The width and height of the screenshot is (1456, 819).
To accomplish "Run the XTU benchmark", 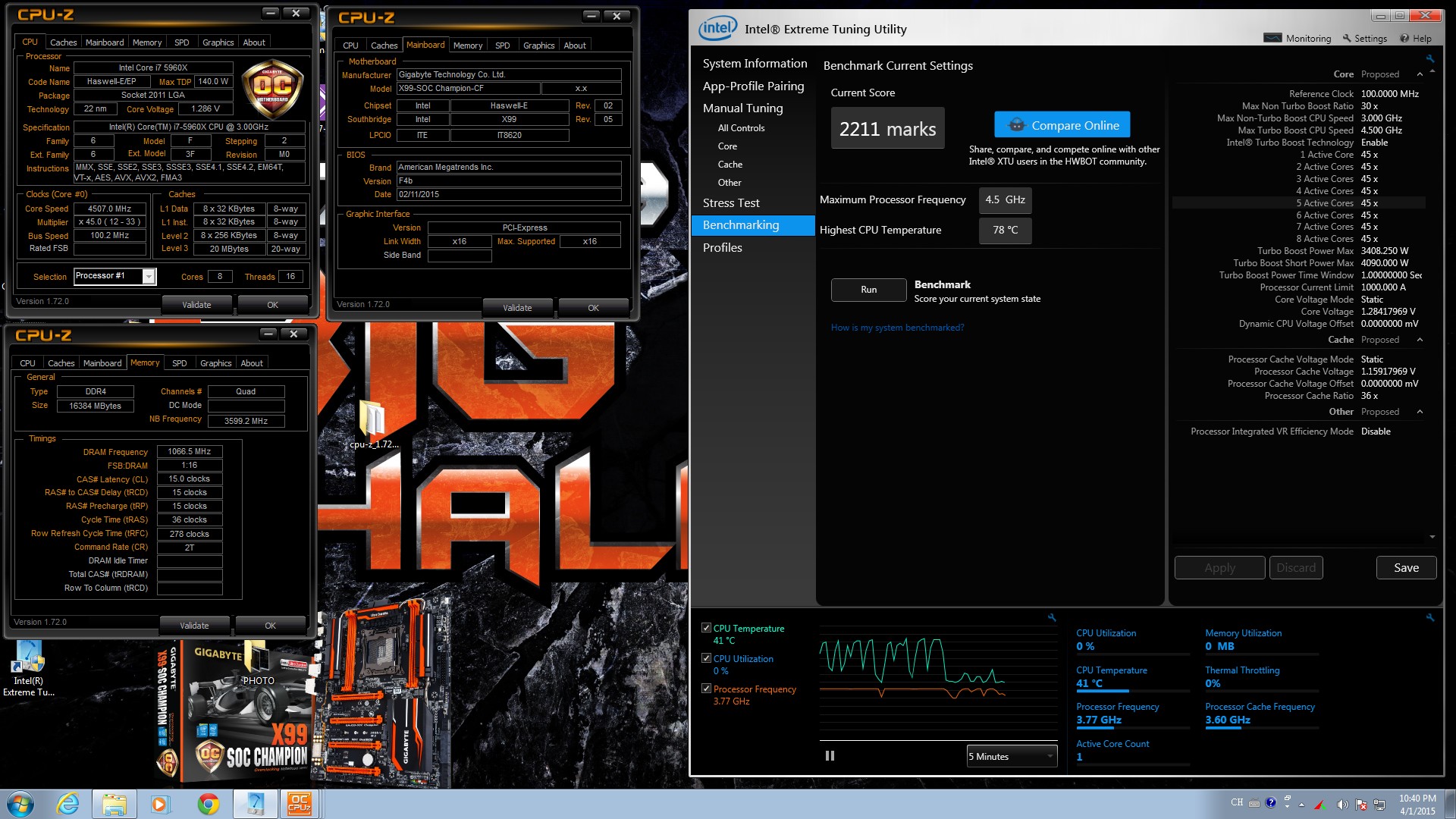I will [868, 290].
